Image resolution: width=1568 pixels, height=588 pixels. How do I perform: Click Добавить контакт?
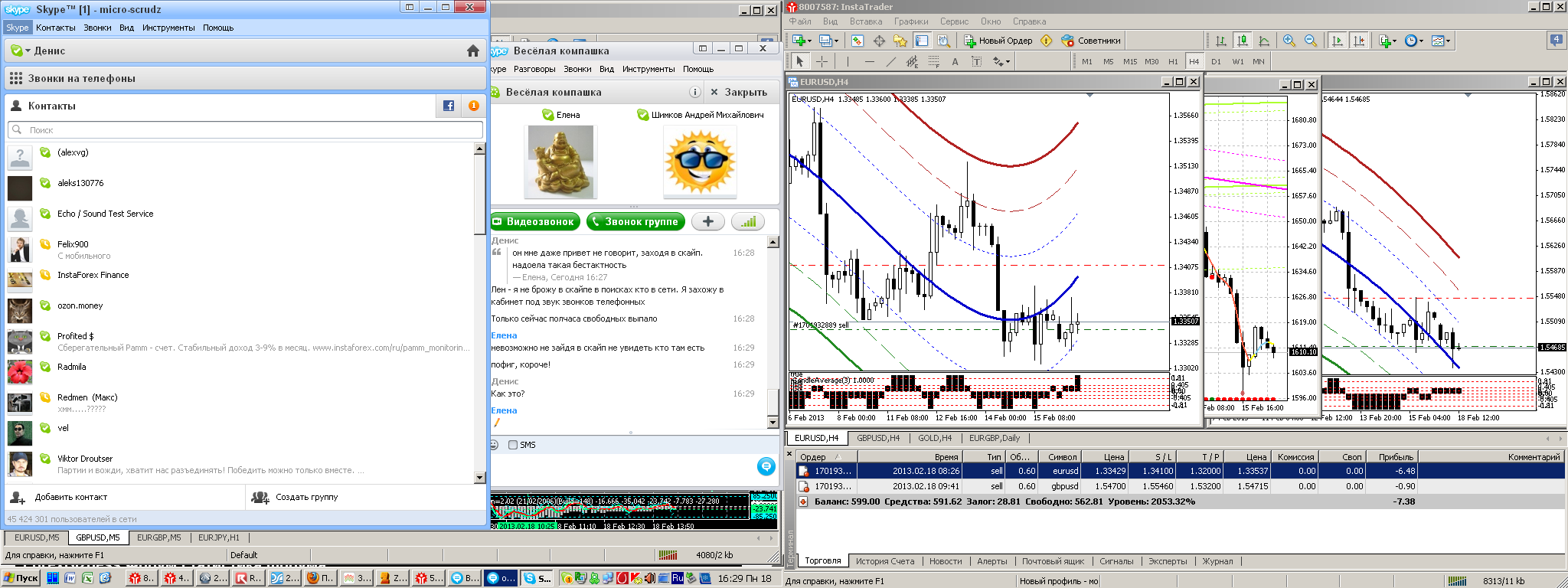pyautogui.click(x=60, y=497)
